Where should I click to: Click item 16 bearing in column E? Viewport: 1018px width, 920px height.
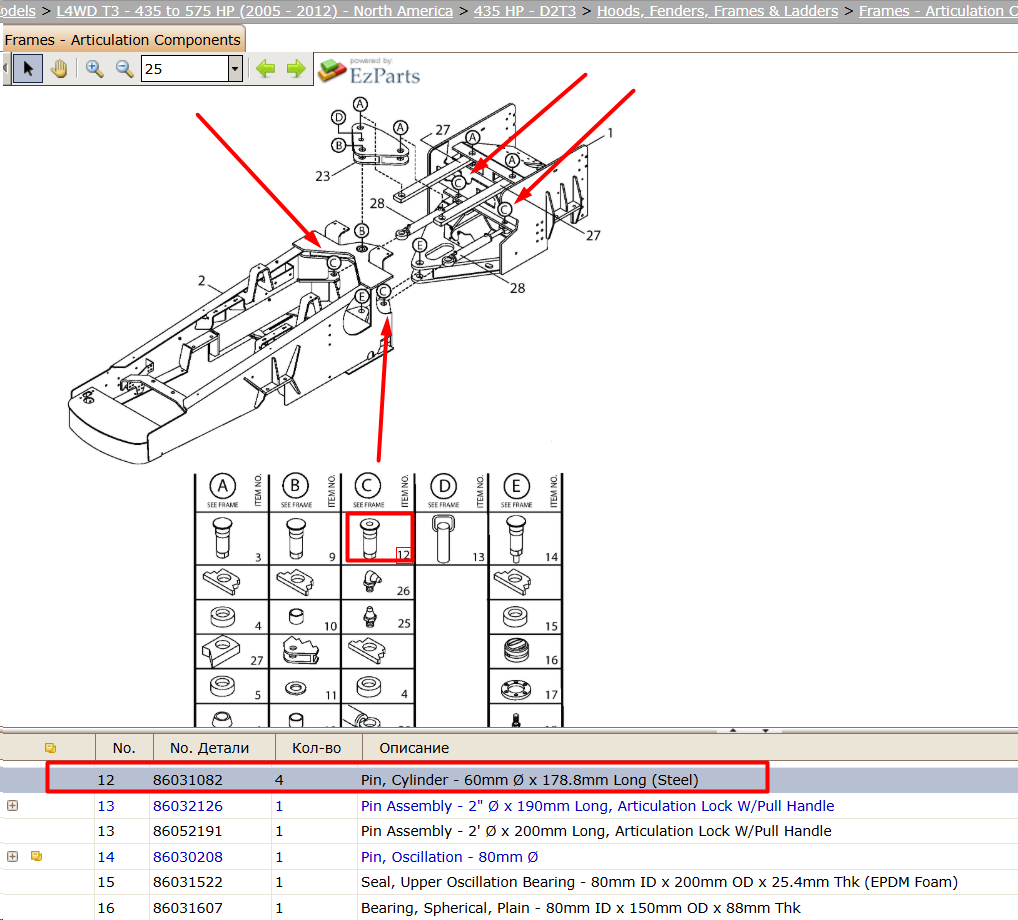(x=516, y=651)
